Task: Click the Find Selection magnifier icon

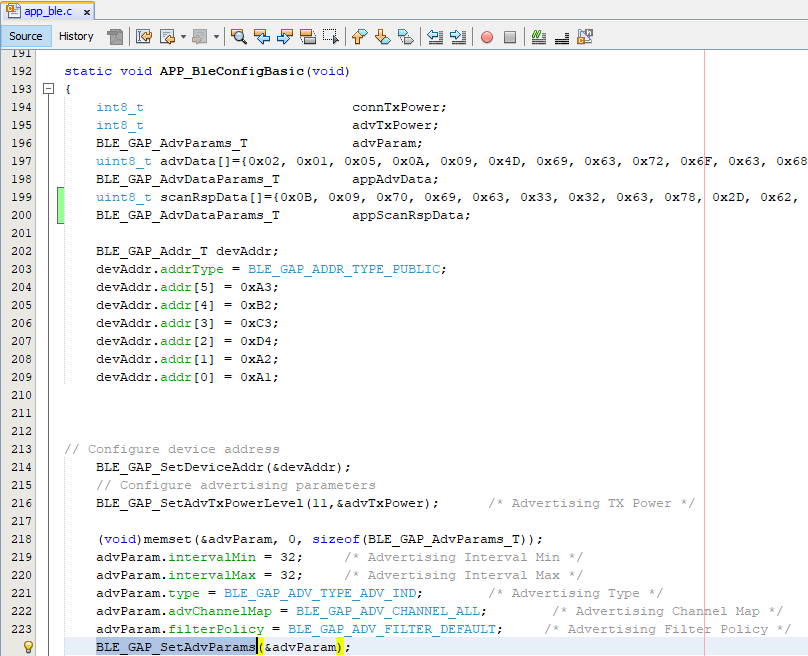Action: (x=239, y=37)
